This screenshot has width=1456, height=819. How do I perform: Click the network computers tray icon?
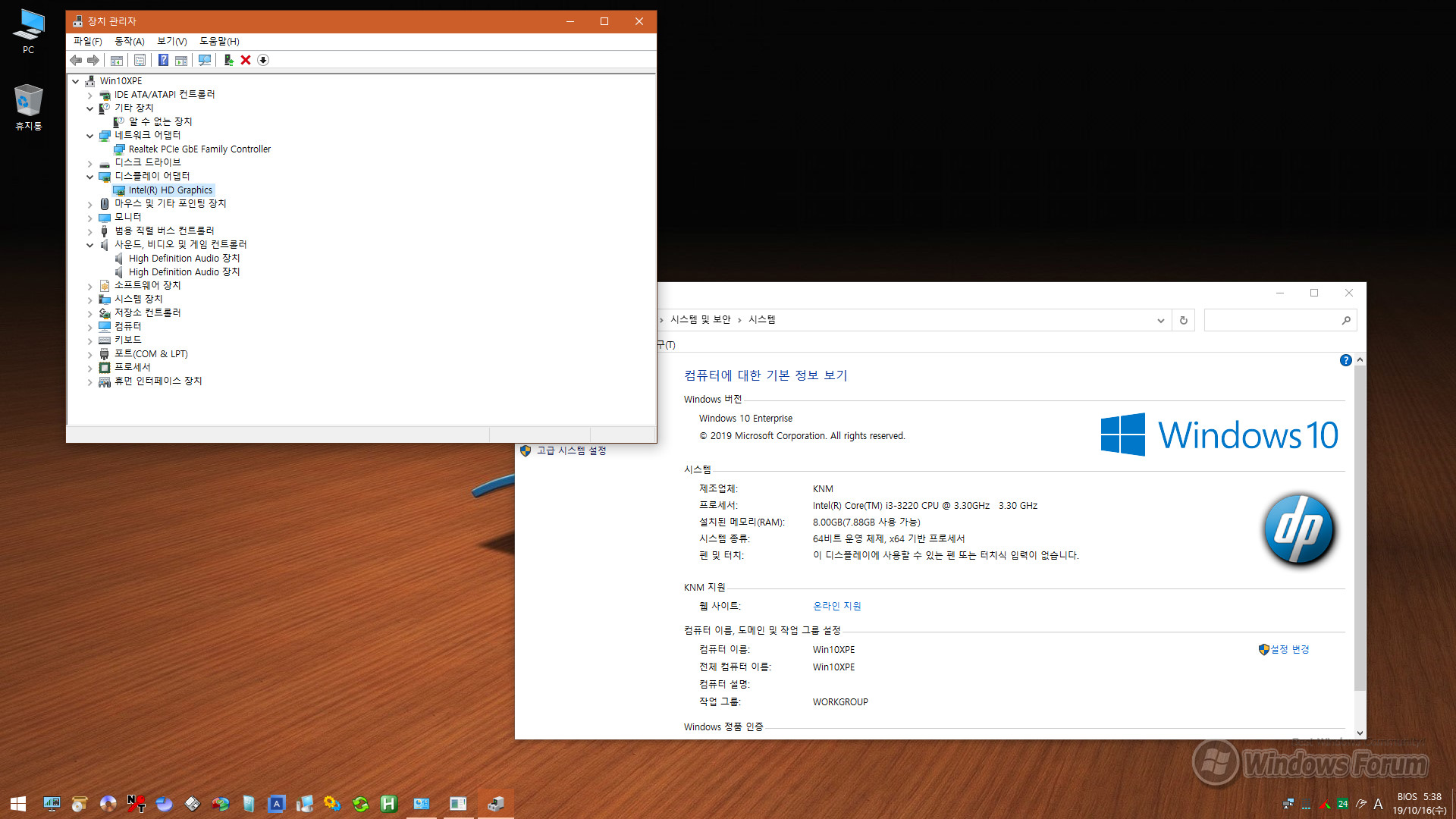click(1288, 804)
